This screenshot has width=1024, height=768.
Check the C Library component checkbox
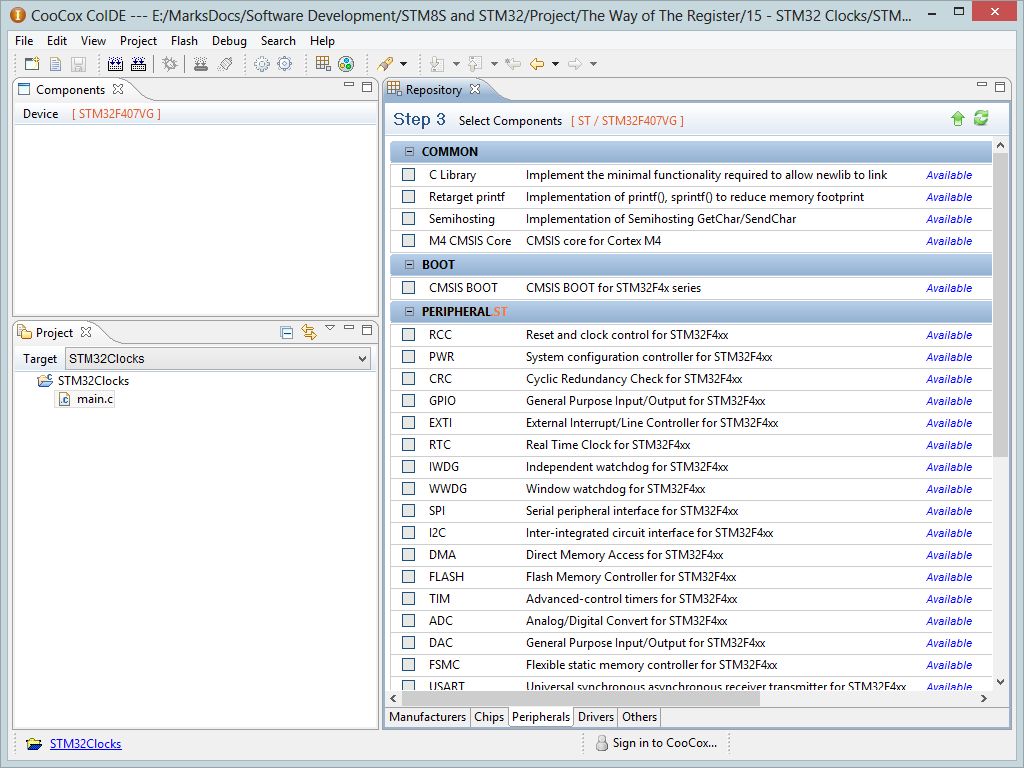409,174
